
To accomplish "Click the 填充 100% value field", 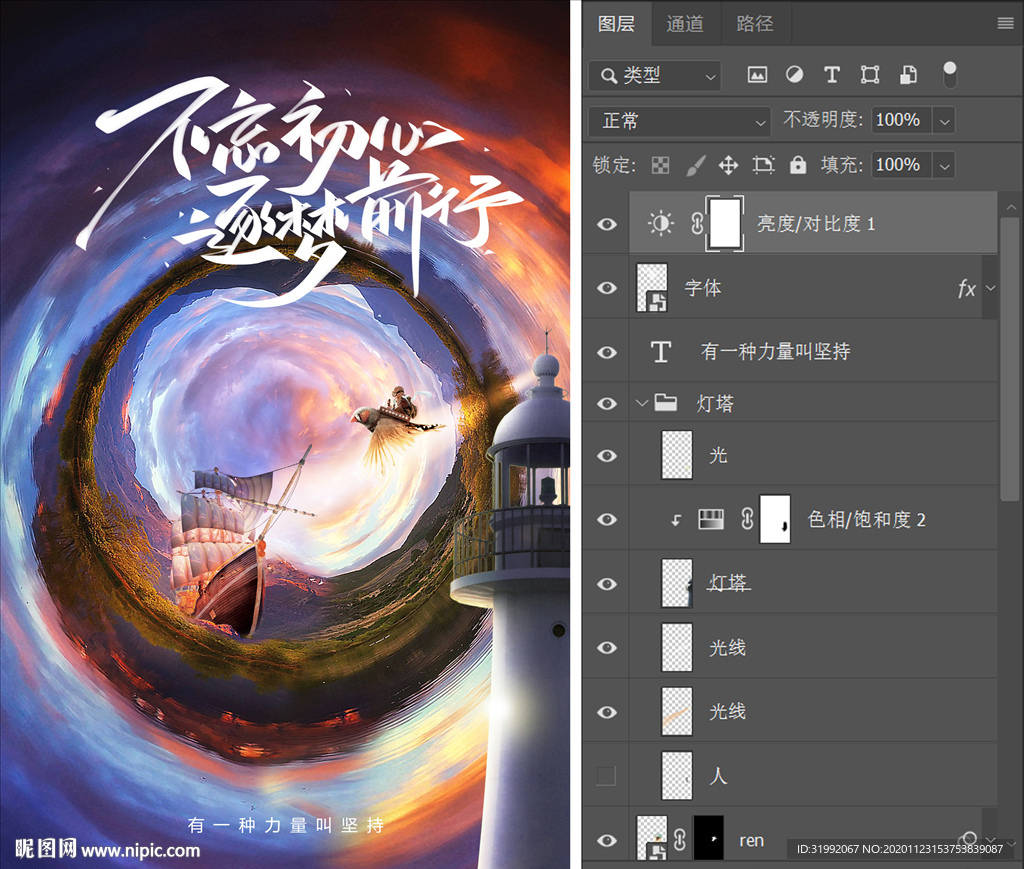I will 901,165.
